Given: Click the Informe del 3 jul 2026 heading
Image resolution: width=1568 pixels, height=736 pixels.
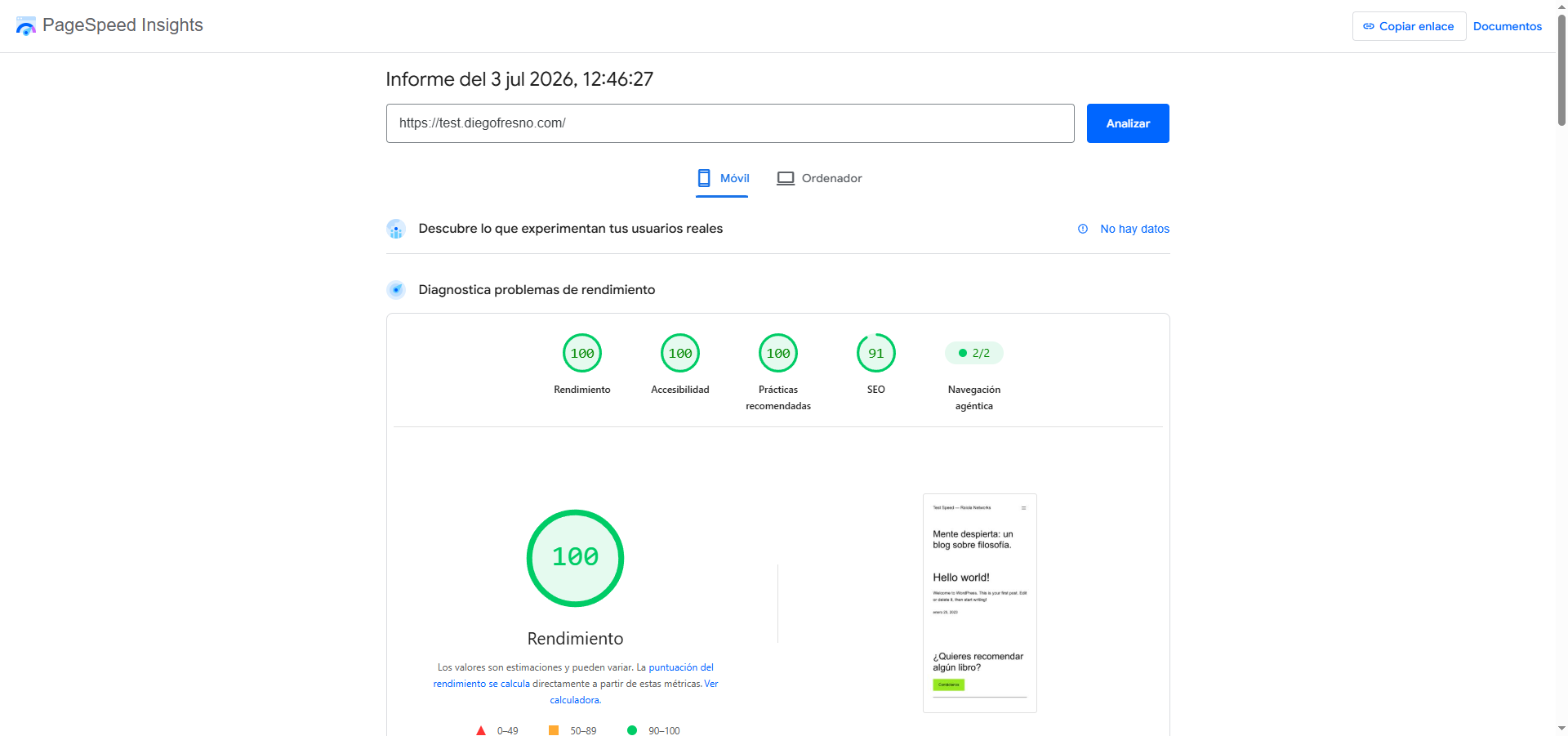Looking at the screenshot, I should (519, 79).
